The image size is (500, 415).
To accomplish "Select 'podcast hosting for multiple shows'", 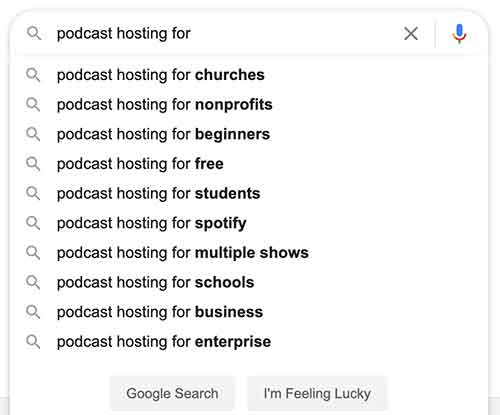I will (248, 253).
